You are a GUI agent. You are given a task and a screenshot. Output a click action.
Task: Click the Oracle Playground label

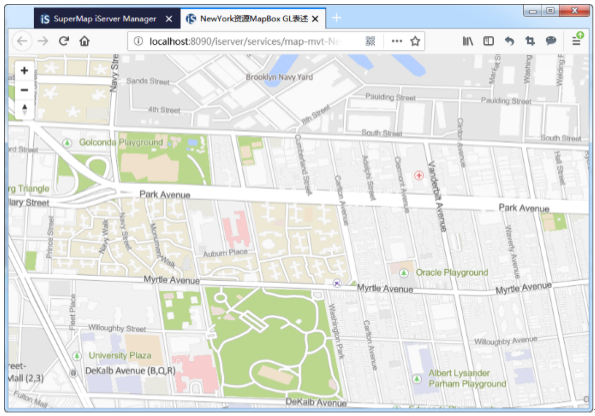(x=452, y=273)
